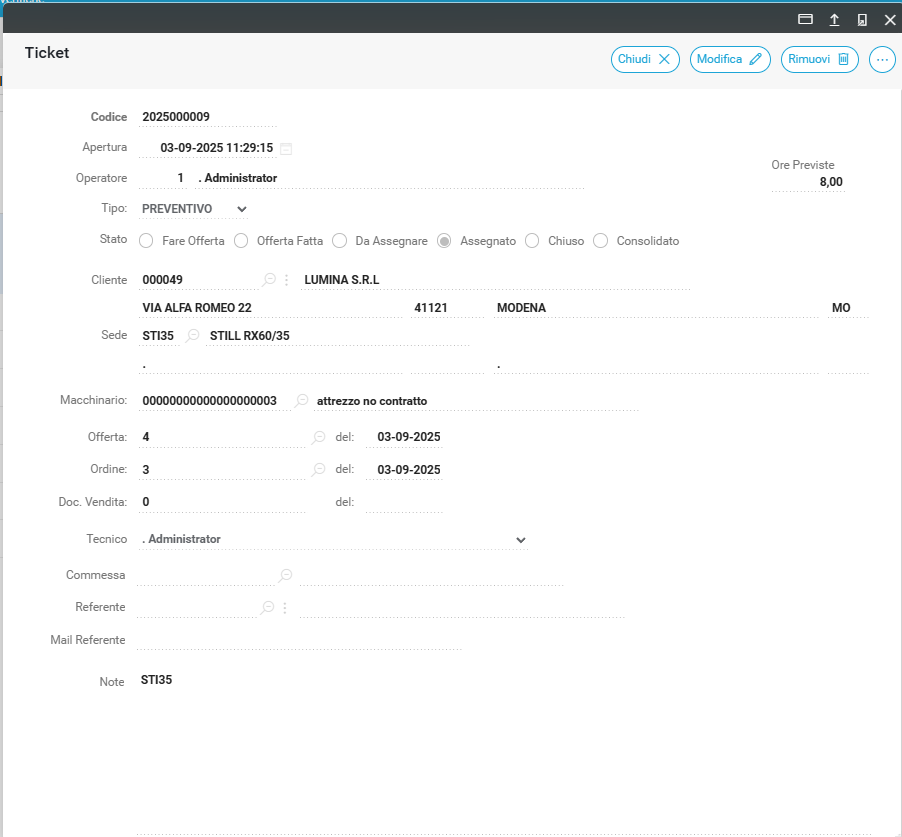Open the Tecnico dropdown list
The height and width of the screenshot is (837, 902).
click(x=520, y=540)
